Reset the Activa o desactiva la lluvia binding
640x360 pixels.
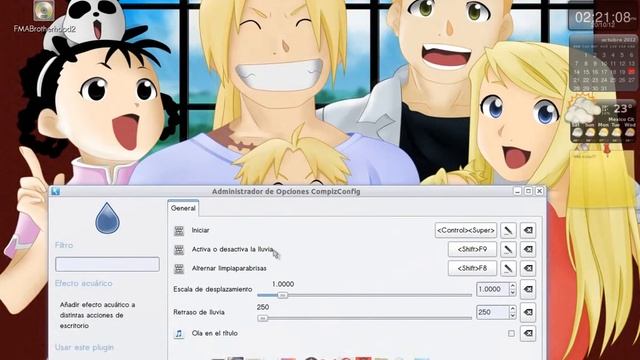tap(528, 249)
